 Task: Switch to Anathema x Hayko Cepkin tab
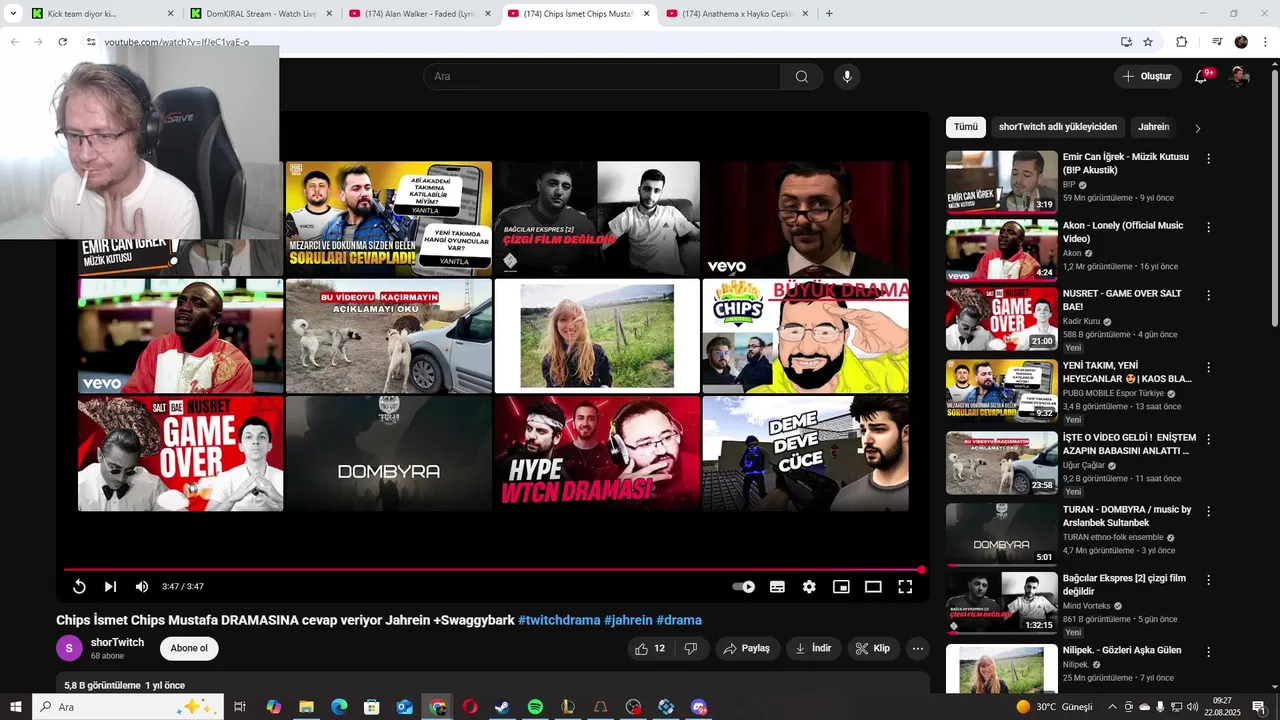point(737,14)
